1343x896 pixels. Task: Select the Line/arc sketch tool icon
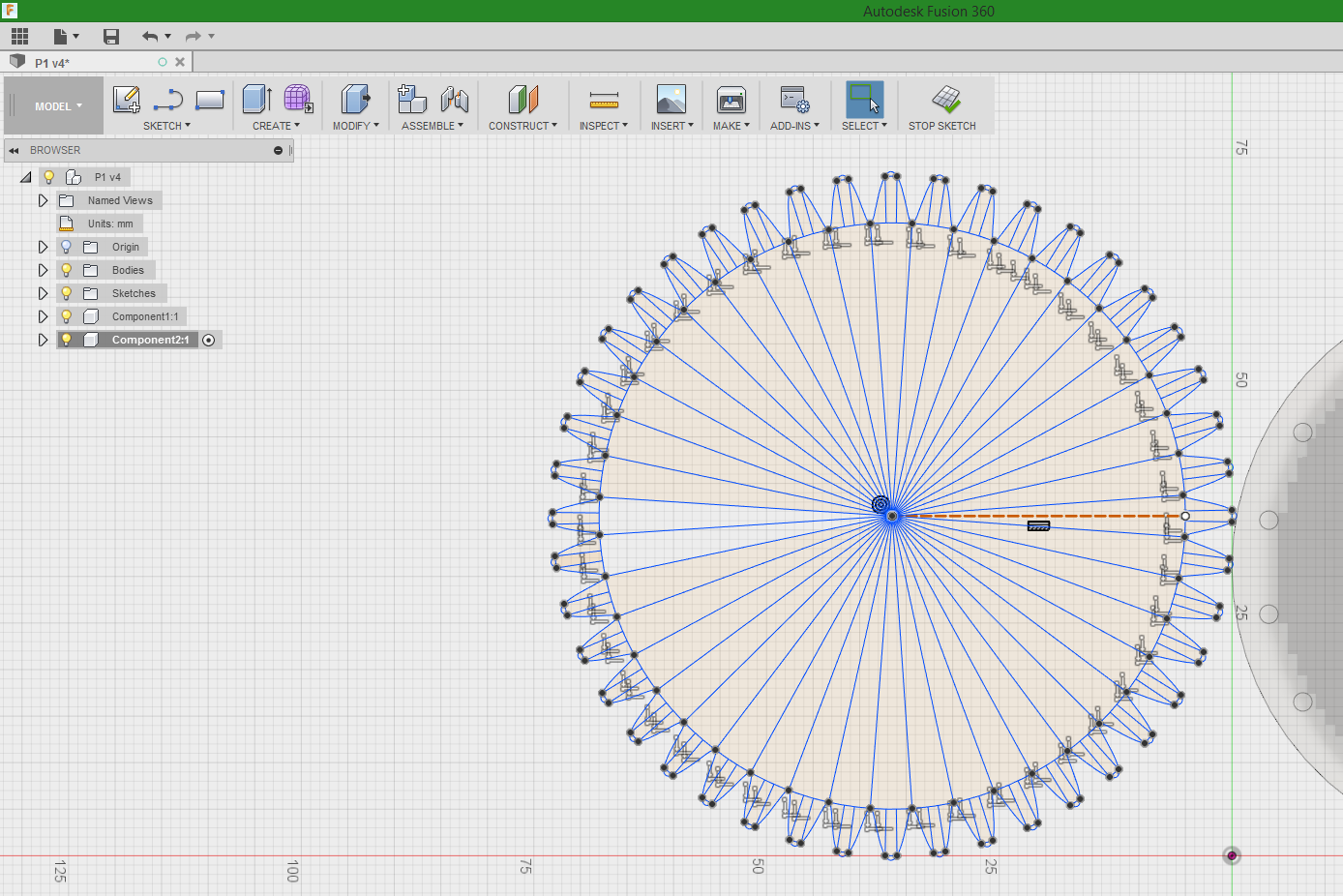167,100
